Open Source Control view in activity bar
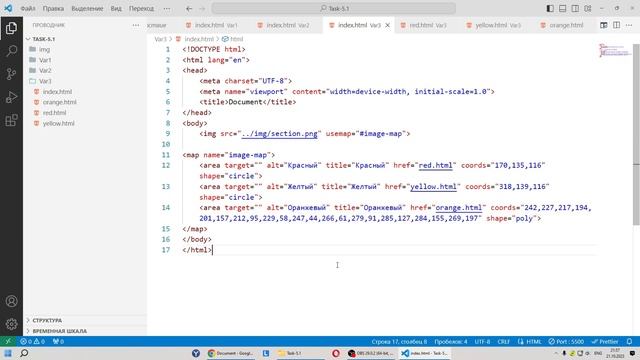 (11, 74)
